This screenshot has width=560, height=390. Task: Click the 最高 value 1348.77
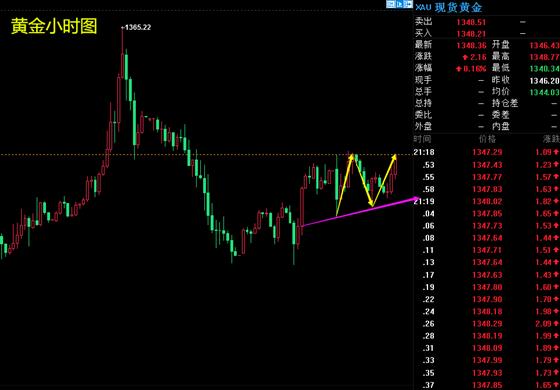point(544,57)
